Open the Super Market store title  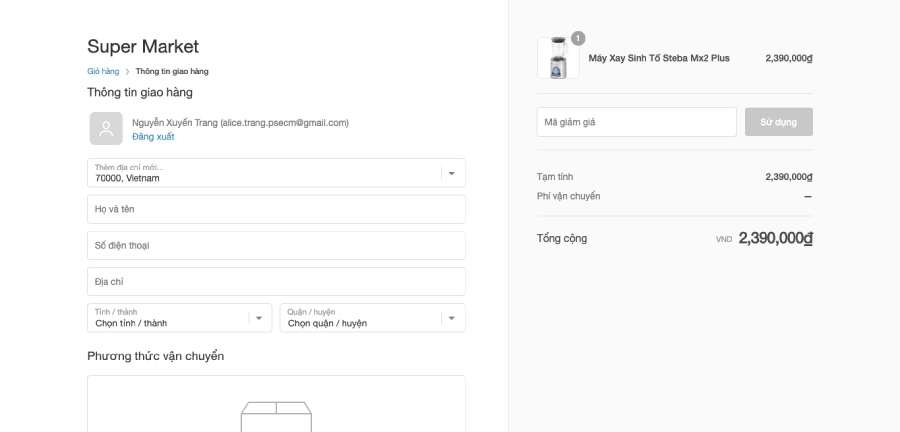click(143, 46)
